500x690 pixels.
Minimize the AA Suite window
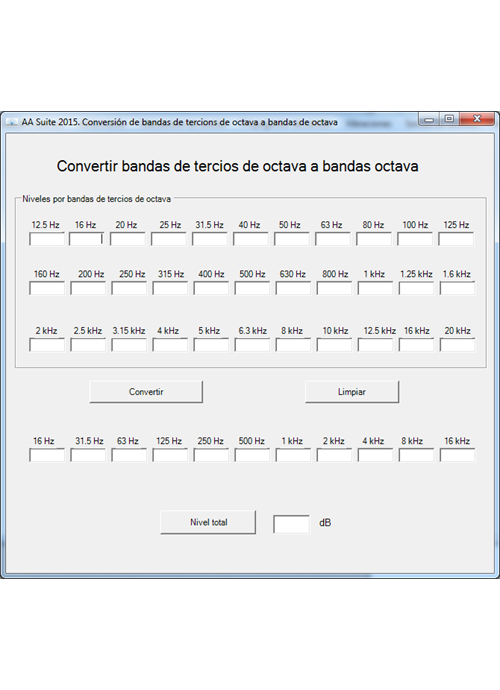429,119
